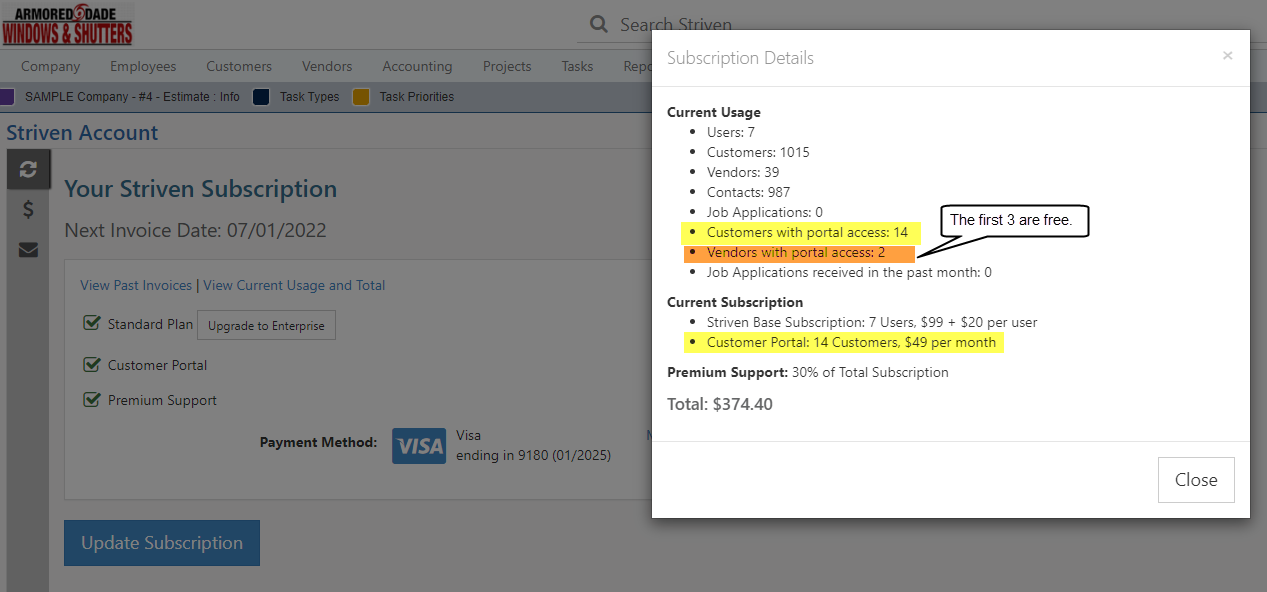
Task: Open the Customers menu
Action: [x=239, y=66]
